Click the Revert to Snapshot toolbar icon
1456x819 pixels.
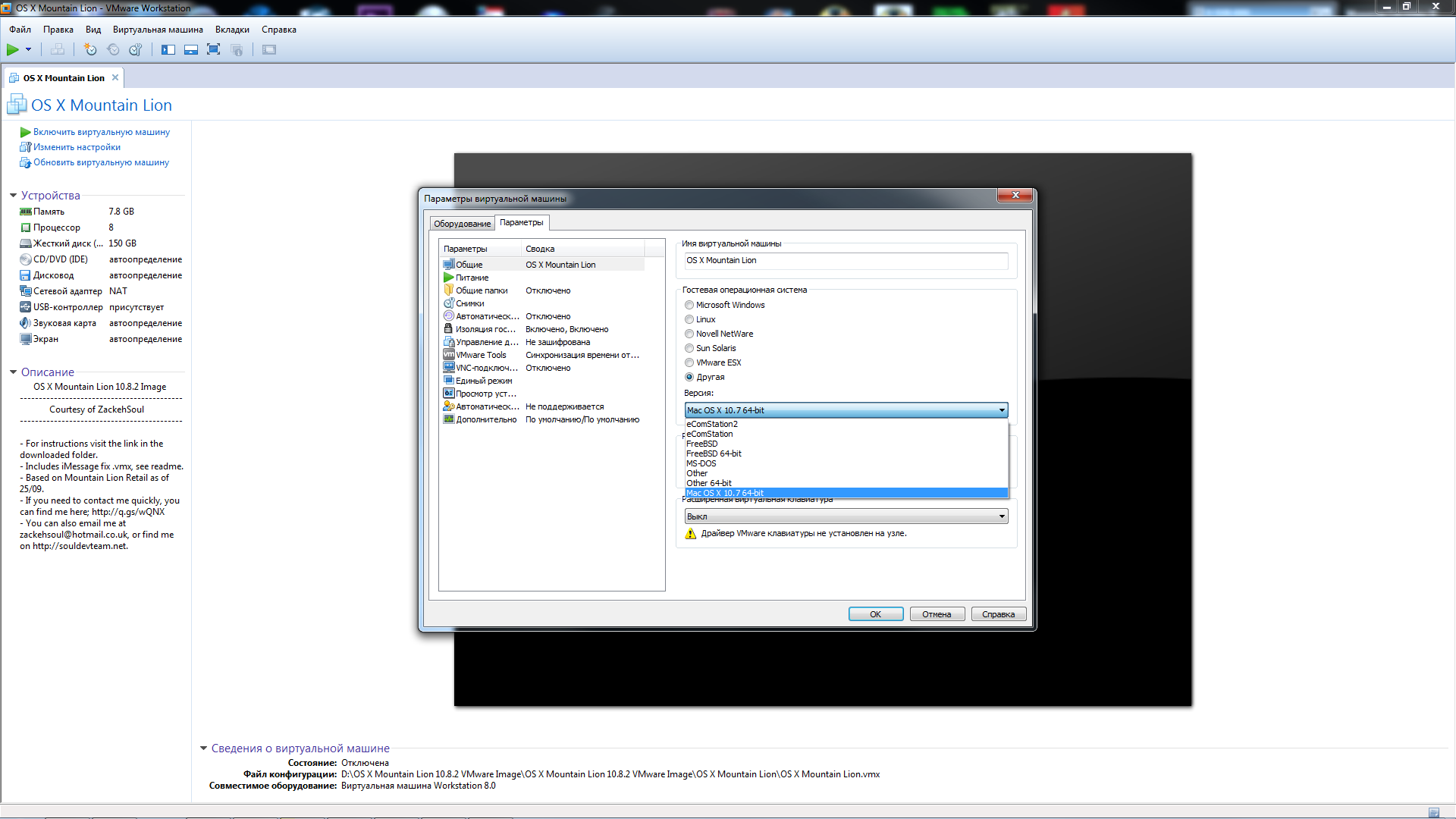pyautogui.click(x=113, y=50)
